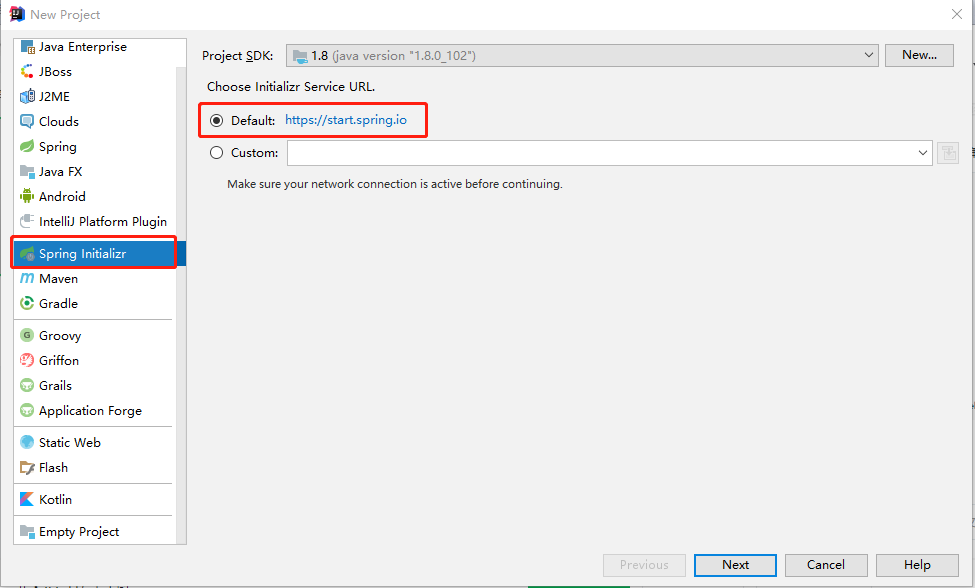Click the Clouds speech-bubble icon

(x=27, y=122)
